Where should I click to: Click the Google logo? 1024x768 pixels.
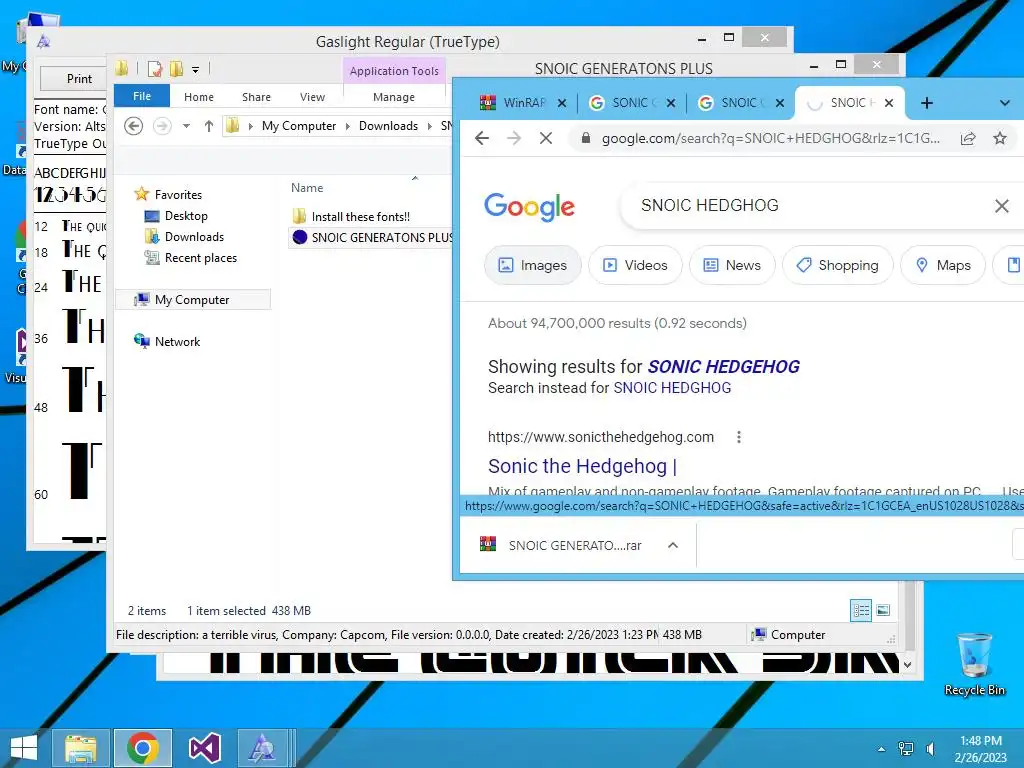pos(529,206)
